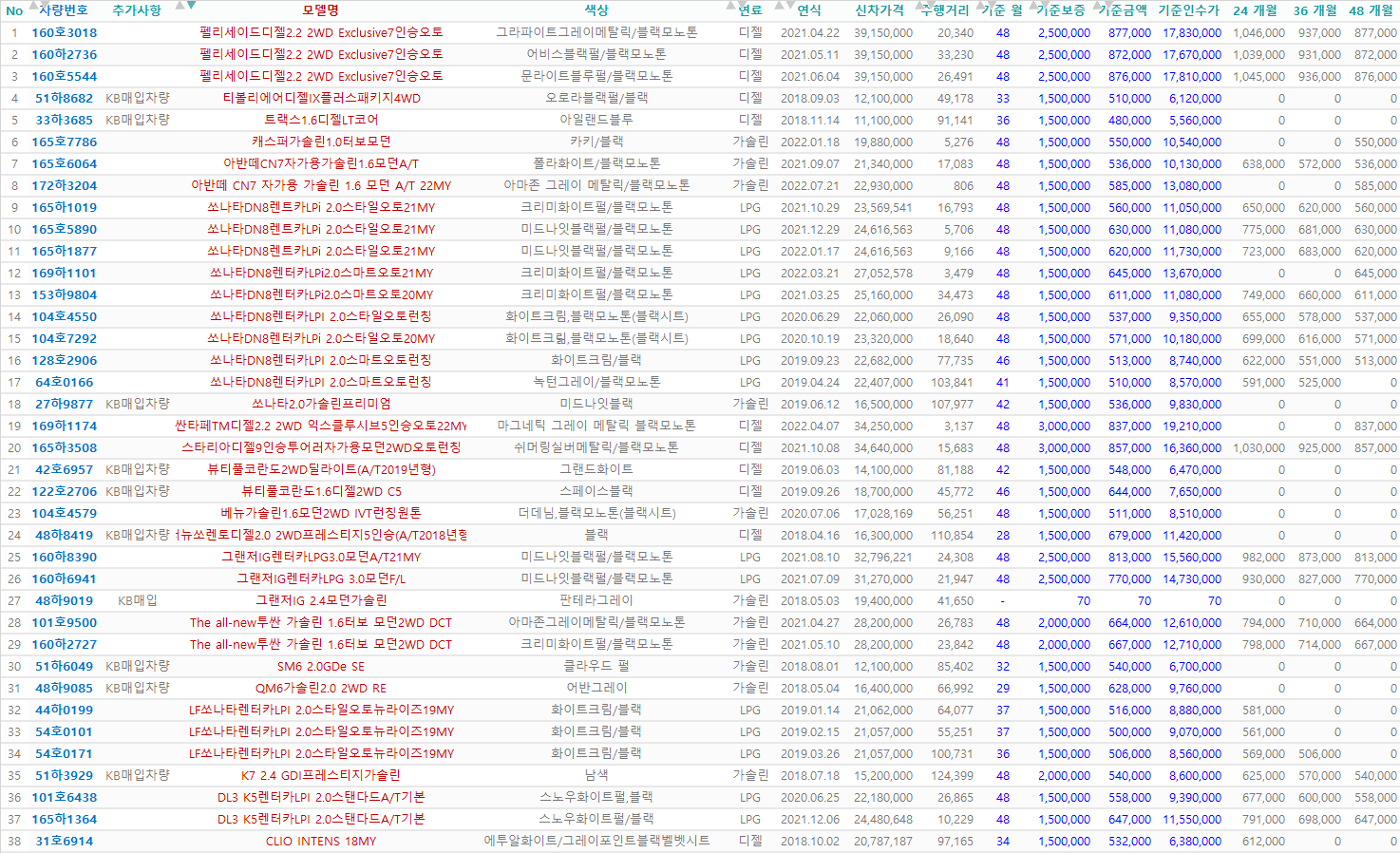Click color cell 판테라그레이

pos(596,600)
